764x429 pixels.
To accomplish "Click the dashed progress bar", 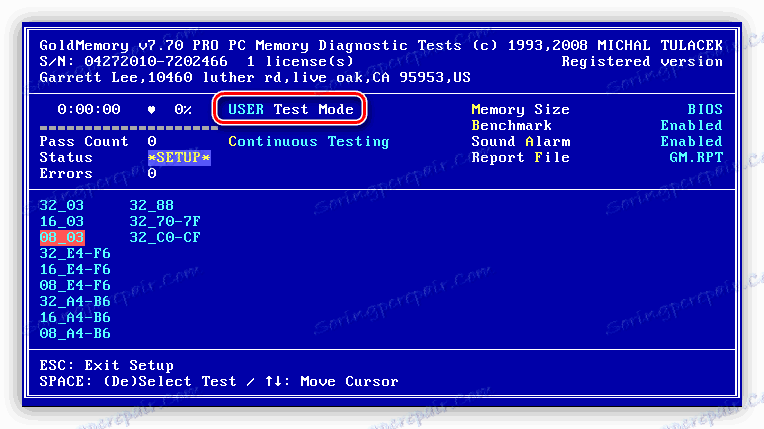I will 129,128.
